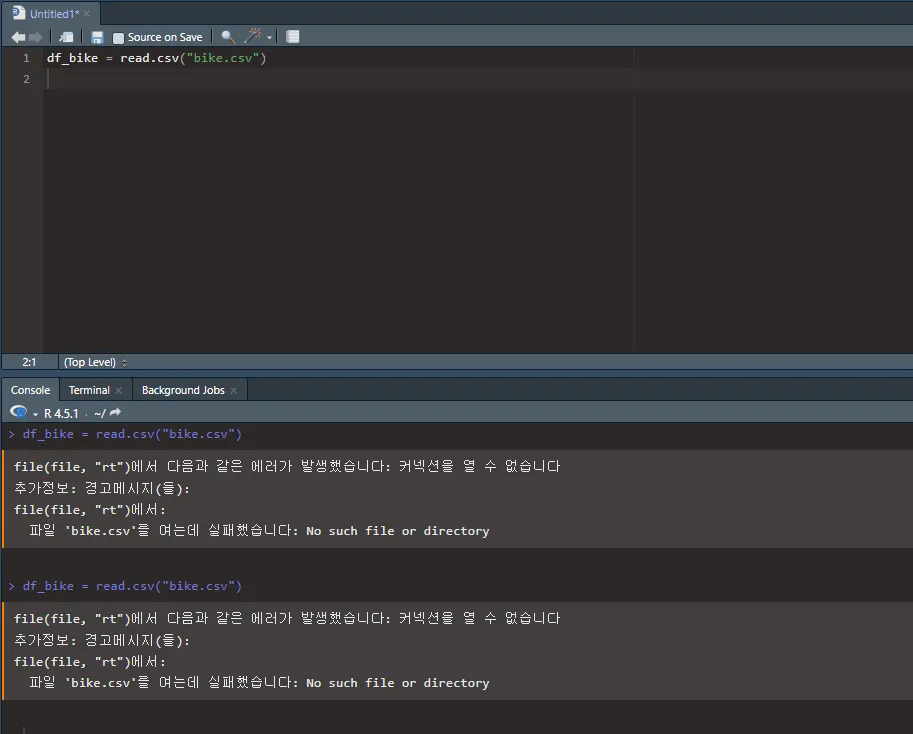Enable the Source on Save checkbox

tap(118, 38)
